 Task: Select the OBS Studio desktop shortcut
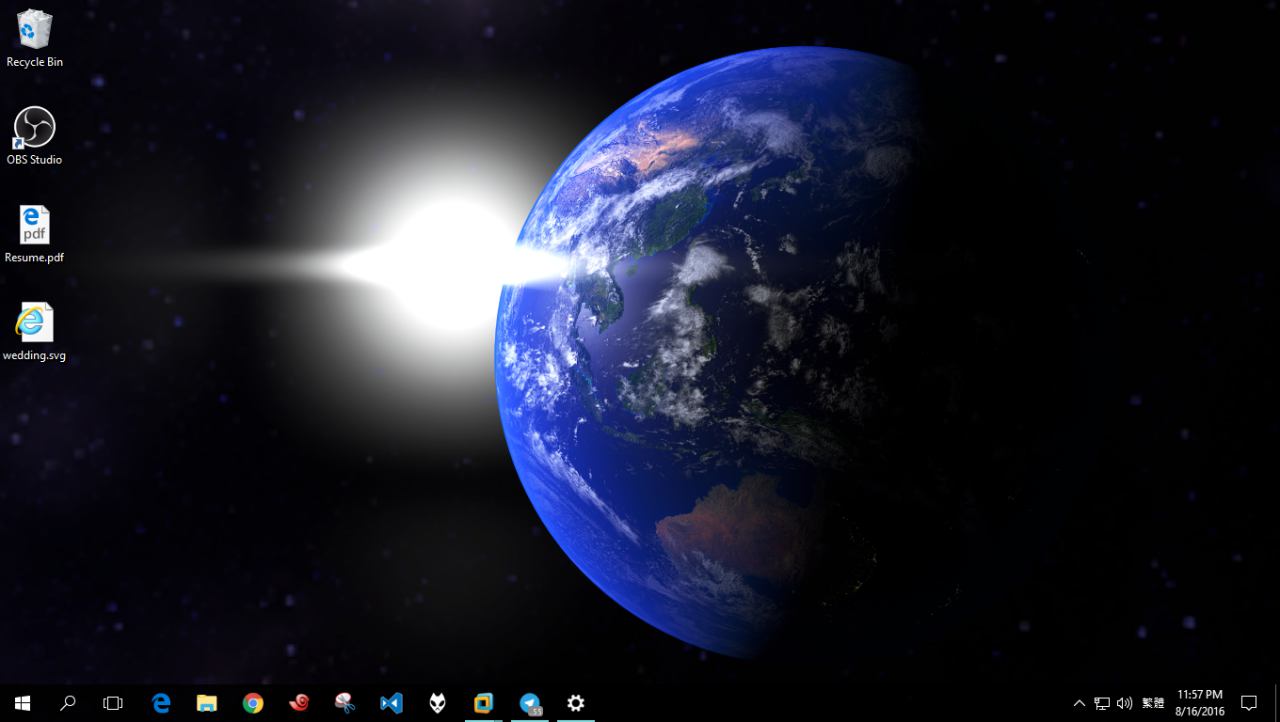coord(34,135)
